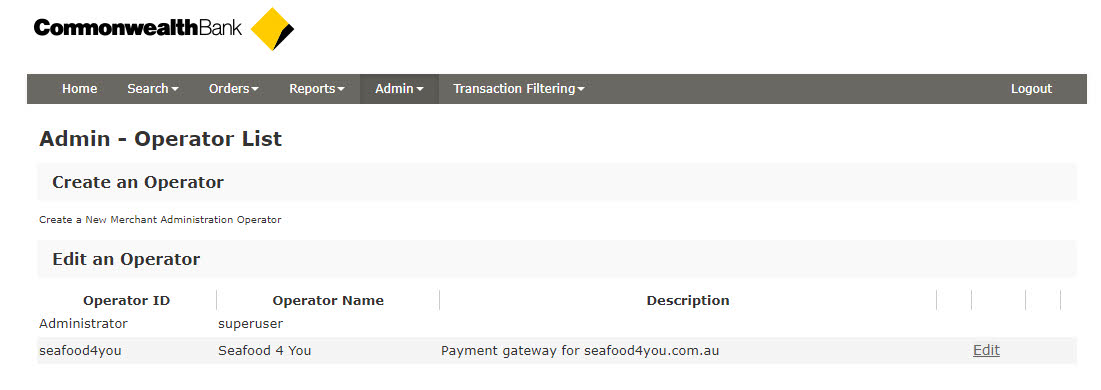Open the Transaction Filtering dropdown
The height and width of the screenshot is (390, 1101).
pos(519,89)
